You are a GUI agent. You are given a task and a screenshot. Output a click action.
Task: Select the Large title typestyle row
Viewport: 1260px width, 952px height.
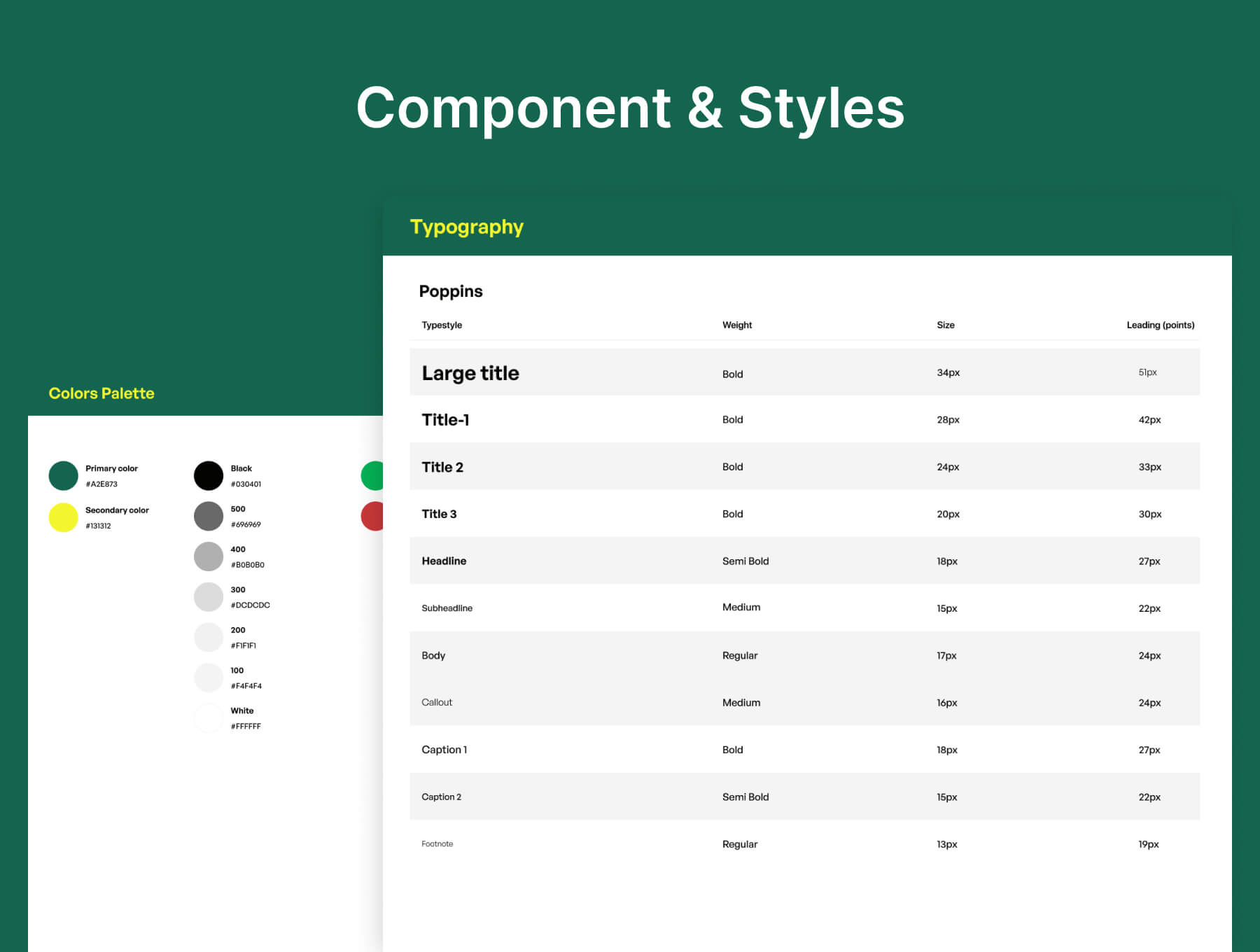coord(805,372)
